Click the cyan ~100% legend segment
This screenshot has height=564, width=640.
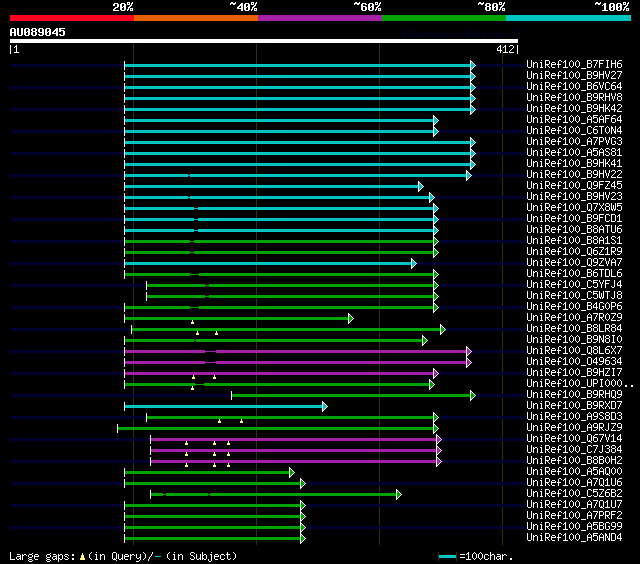pos(568,18)
